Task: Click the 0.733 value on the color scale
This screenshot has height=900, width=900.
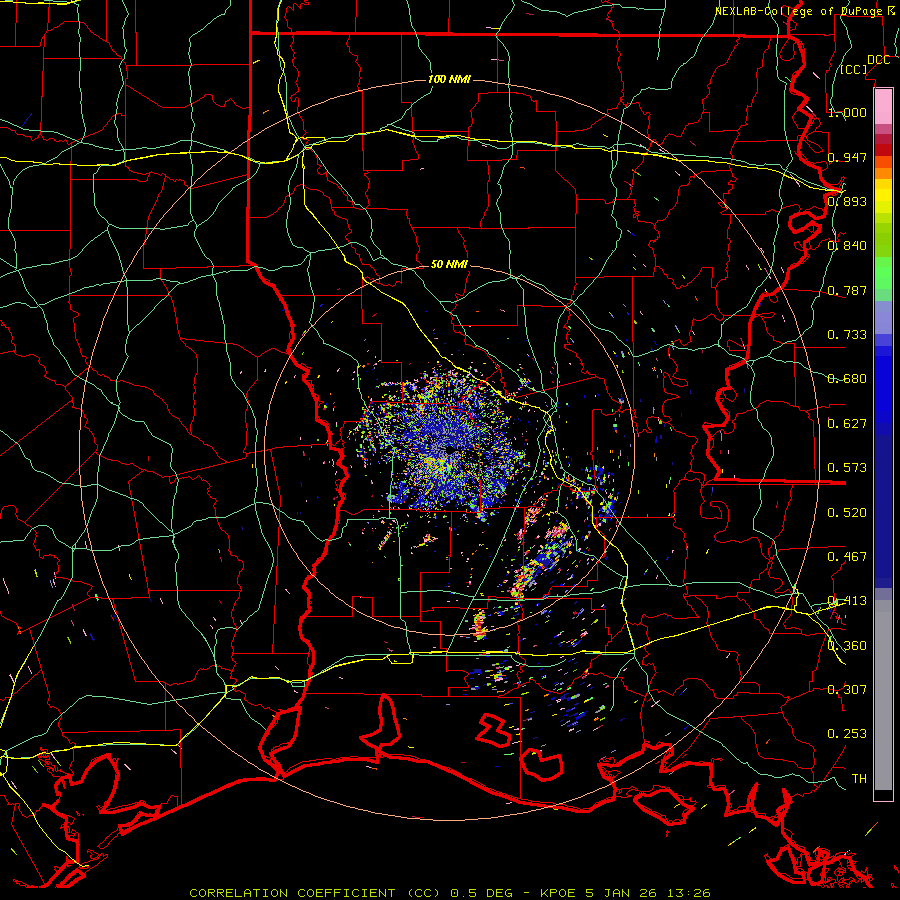Action: click(x=847, y=335)
